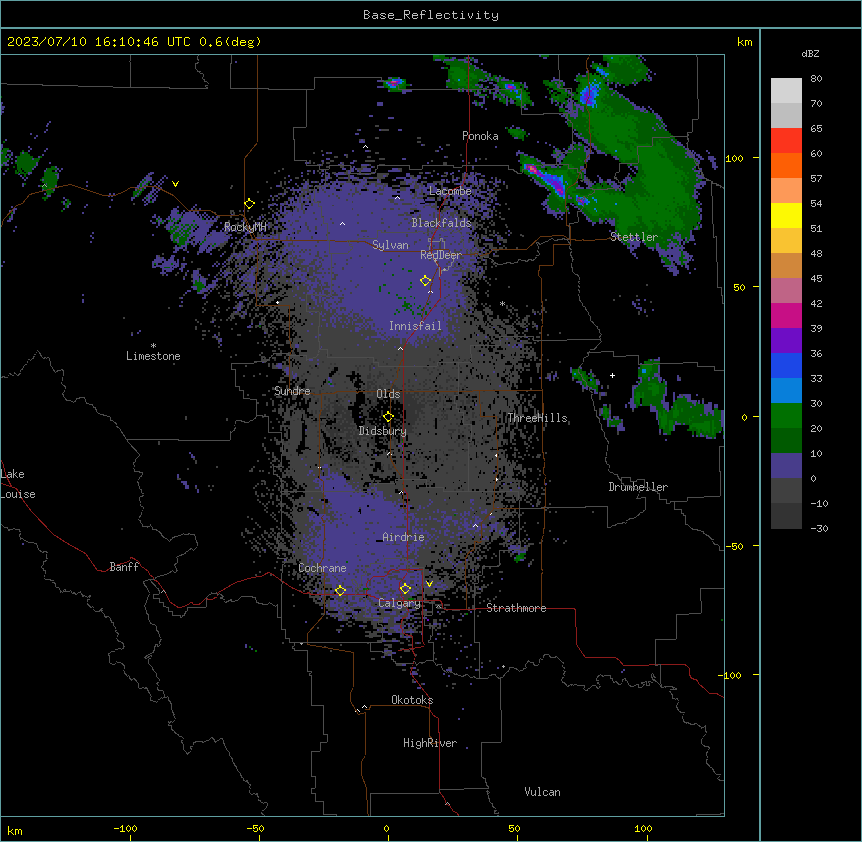Click the Didsbury label

[x=383, y=431]
